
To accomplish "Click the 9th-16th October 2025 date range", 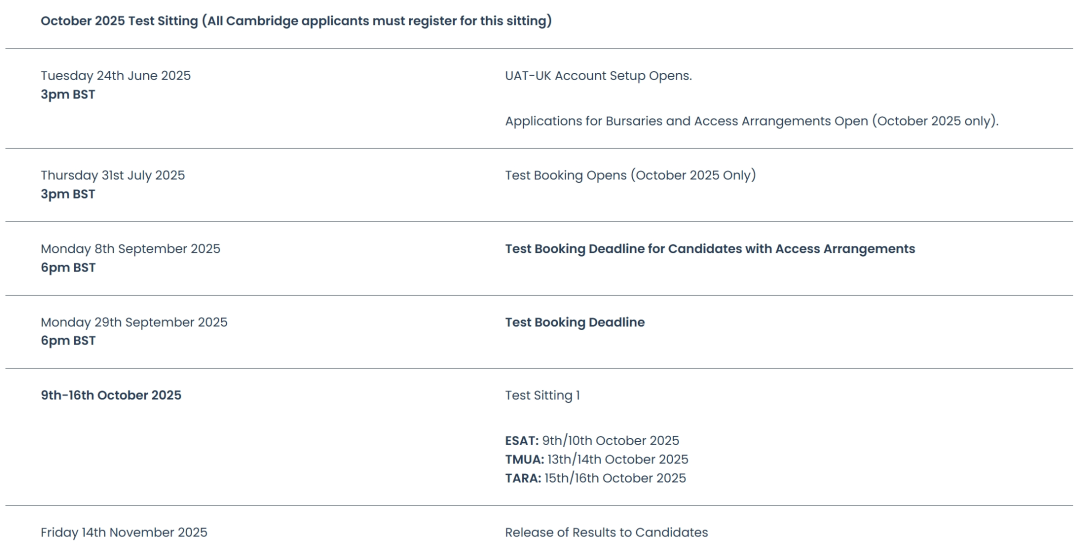I will click(x=111, y=395).
